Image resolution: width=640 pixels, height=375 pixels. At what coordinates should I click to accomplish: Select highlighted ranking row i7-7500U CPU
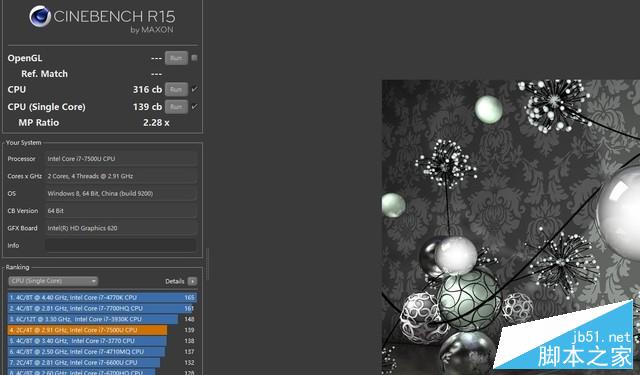102,330
